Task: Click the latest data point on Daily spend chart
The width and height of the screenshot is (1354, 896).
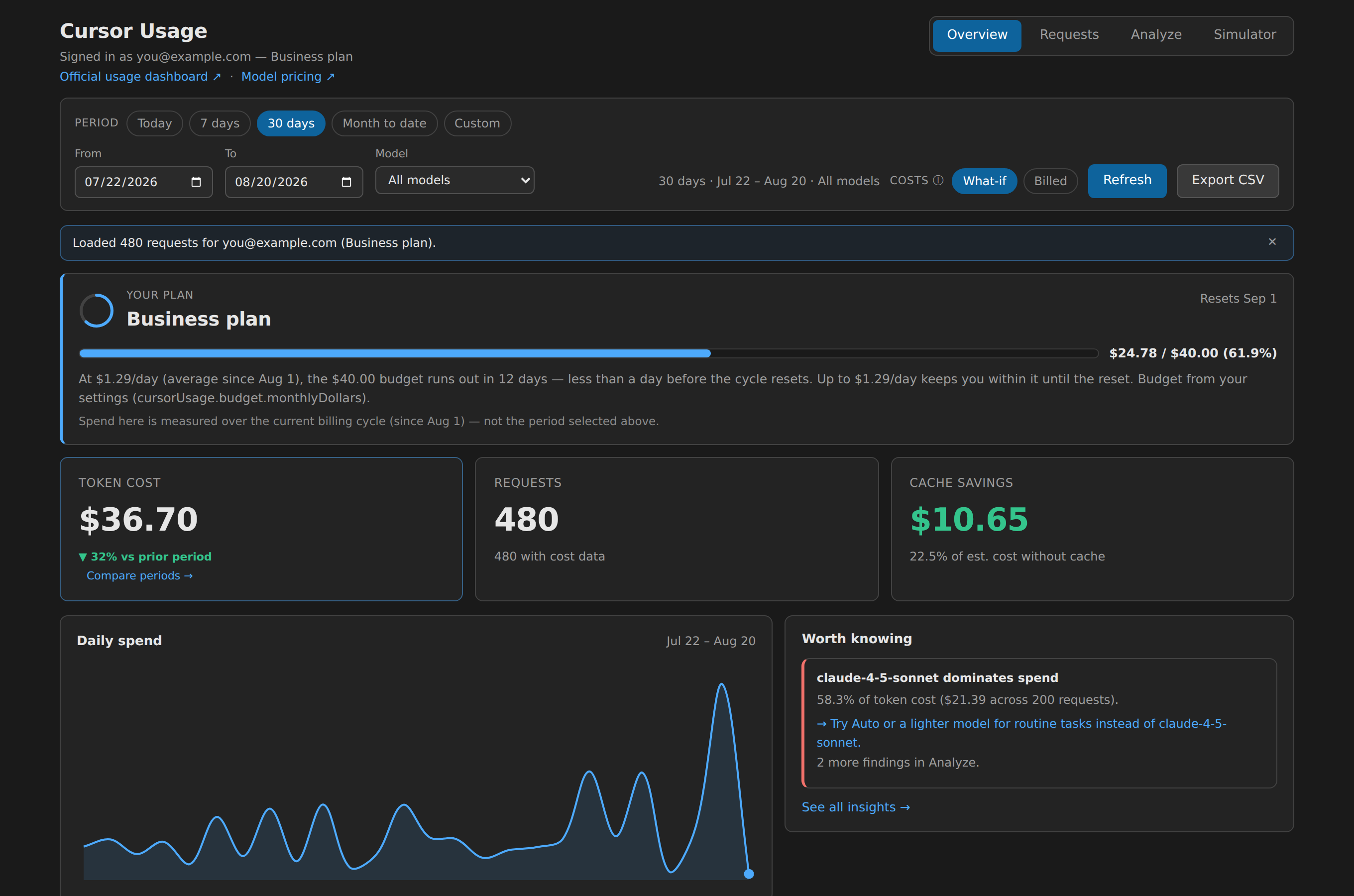Action: [749, 874]
